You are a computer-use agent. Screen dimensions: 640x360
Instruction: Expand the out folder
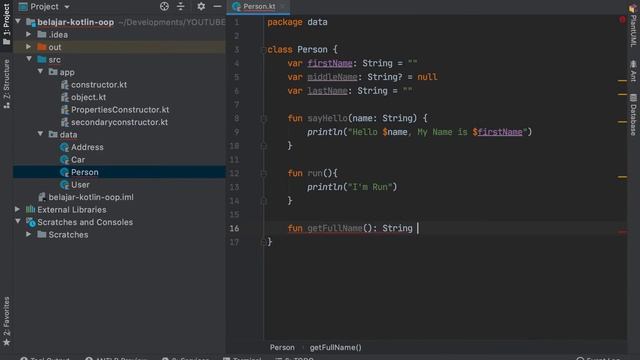click(x=29, y=47)
